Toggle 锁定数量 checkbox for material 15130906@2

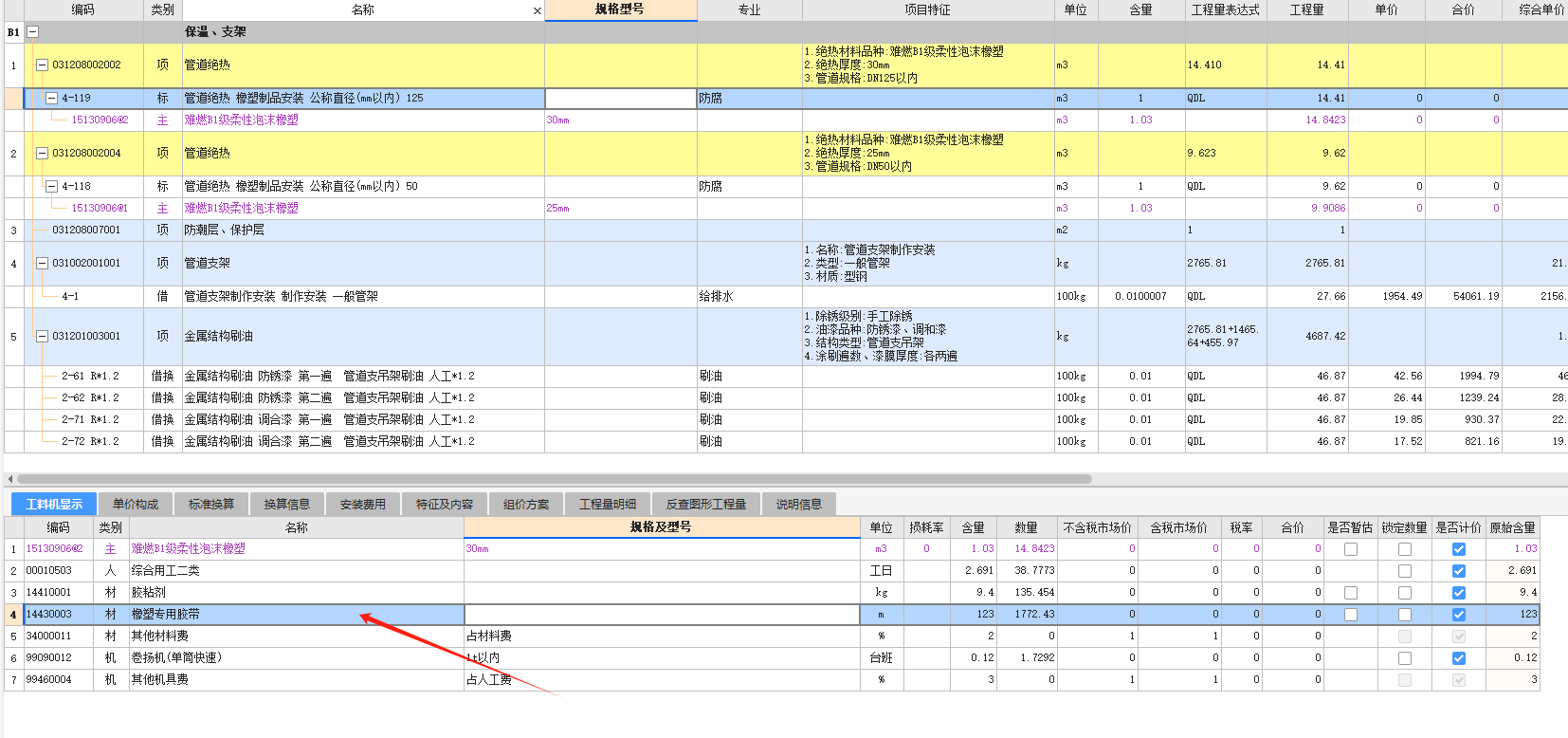1405,549
